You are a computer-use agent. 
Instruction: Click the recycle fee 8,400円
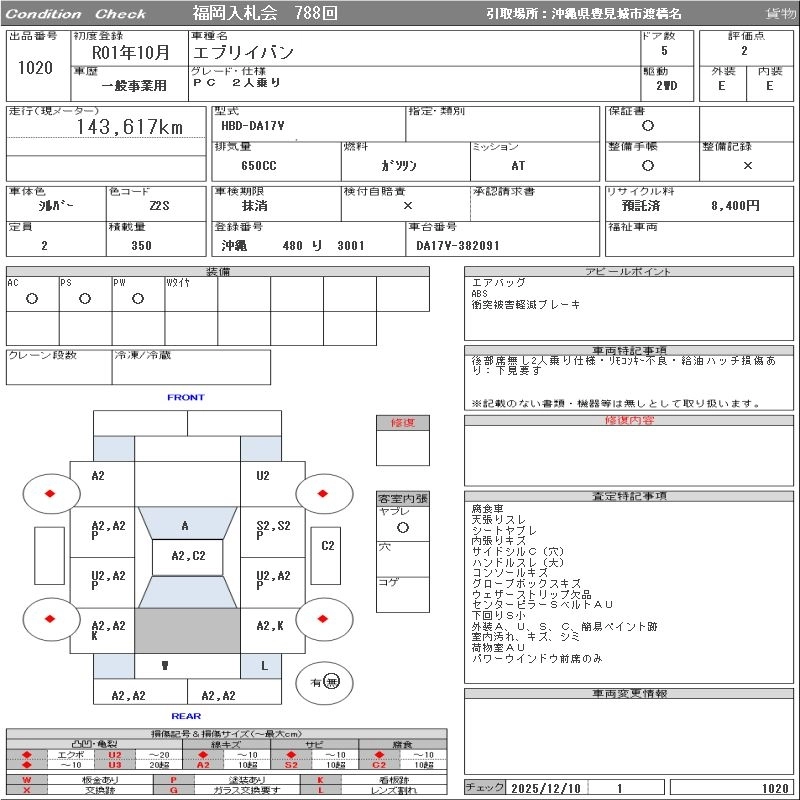point(735,205)
